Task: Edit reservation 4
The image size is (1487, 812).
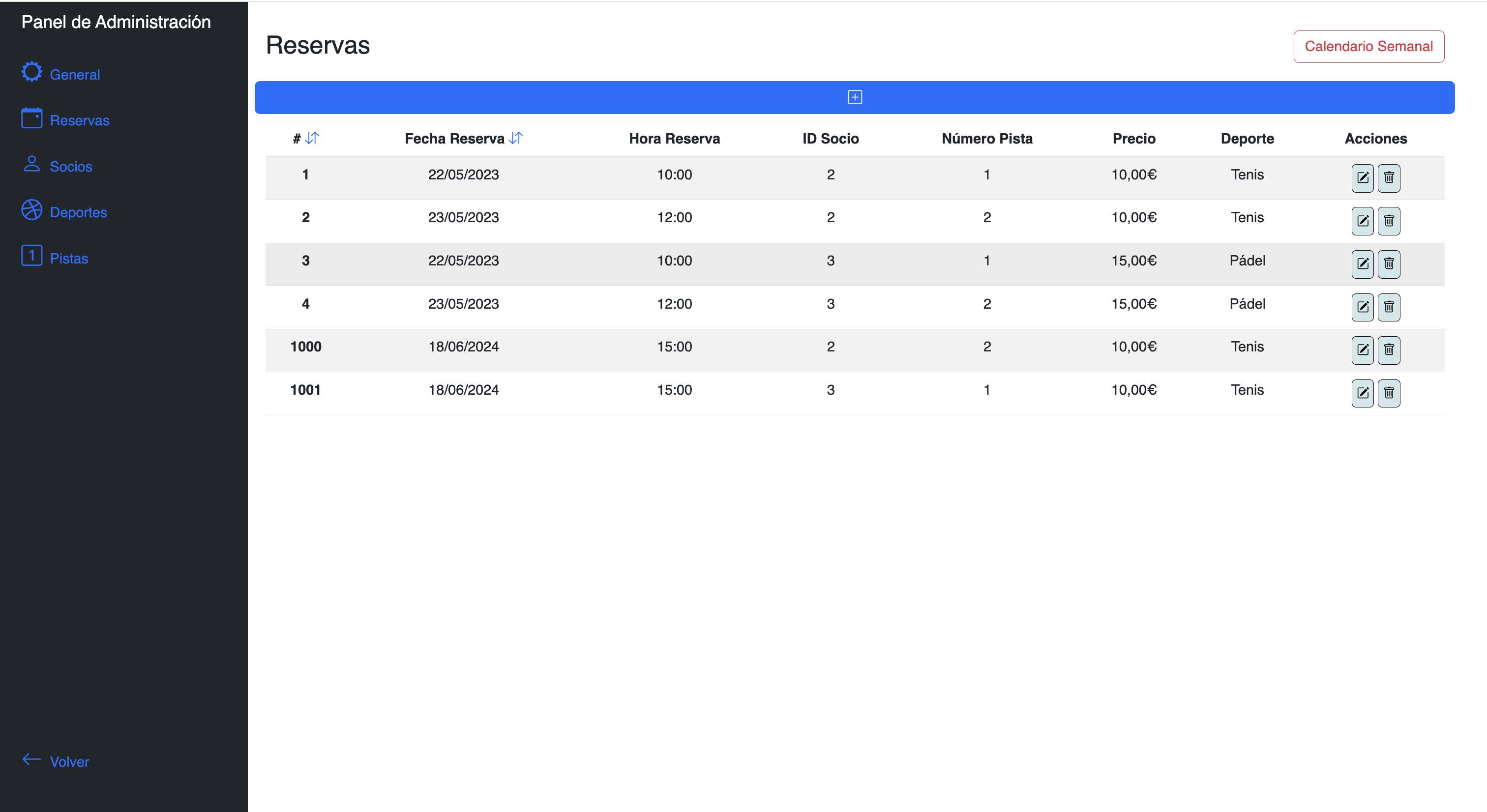Action: click(x=1362, y=307)
